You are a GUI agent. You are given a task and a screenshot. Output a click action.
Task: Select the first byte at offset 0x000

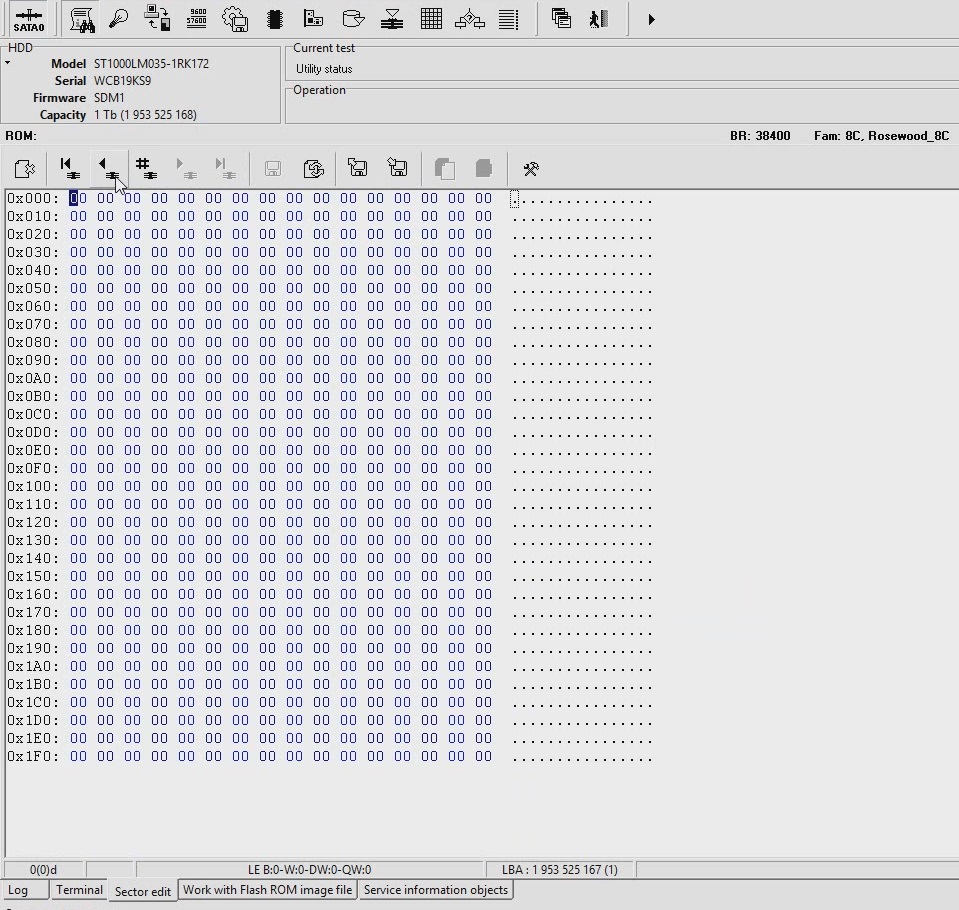click(78, 198)
